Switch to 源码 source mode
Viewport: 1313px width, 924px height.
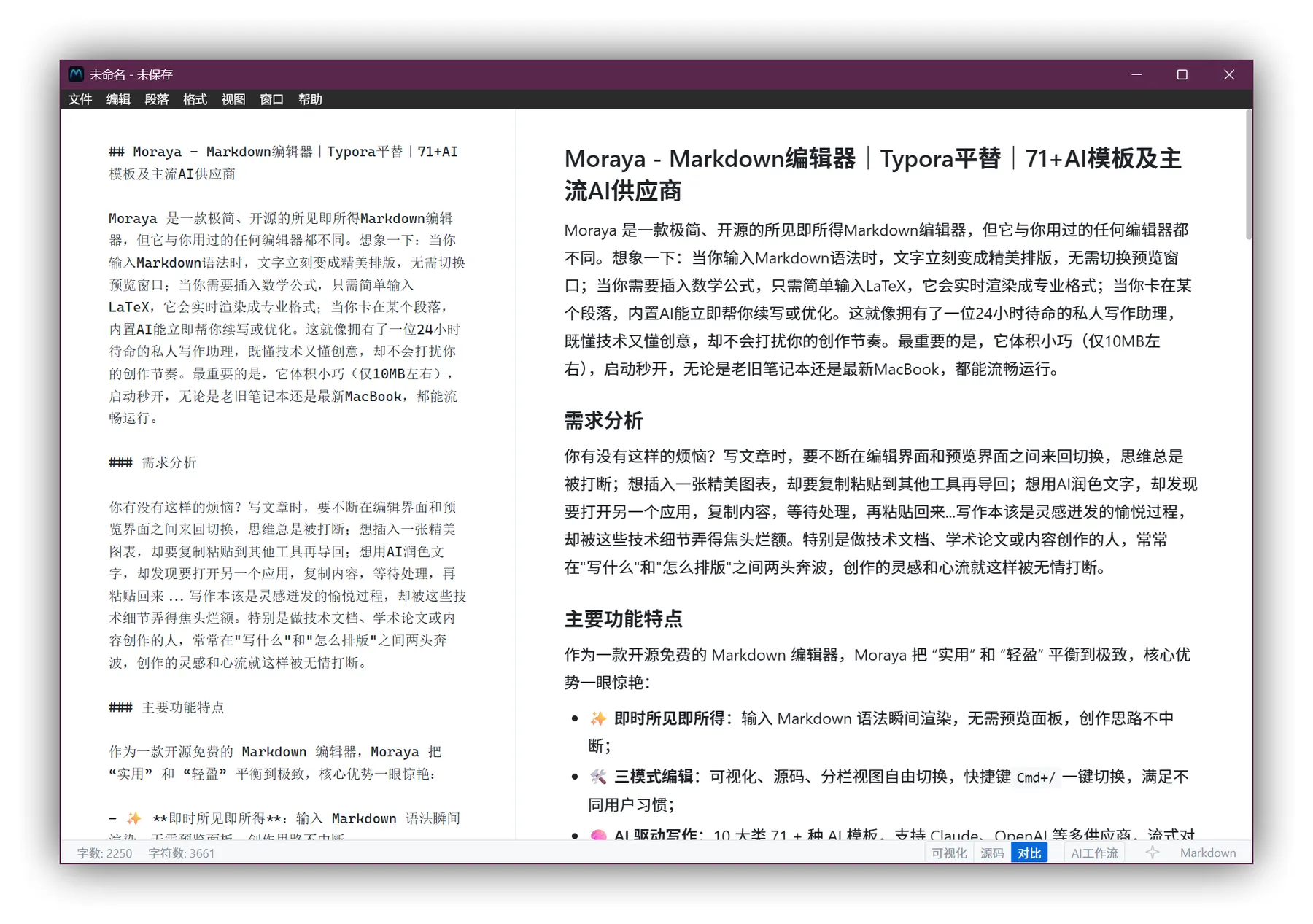coord(991,853)
